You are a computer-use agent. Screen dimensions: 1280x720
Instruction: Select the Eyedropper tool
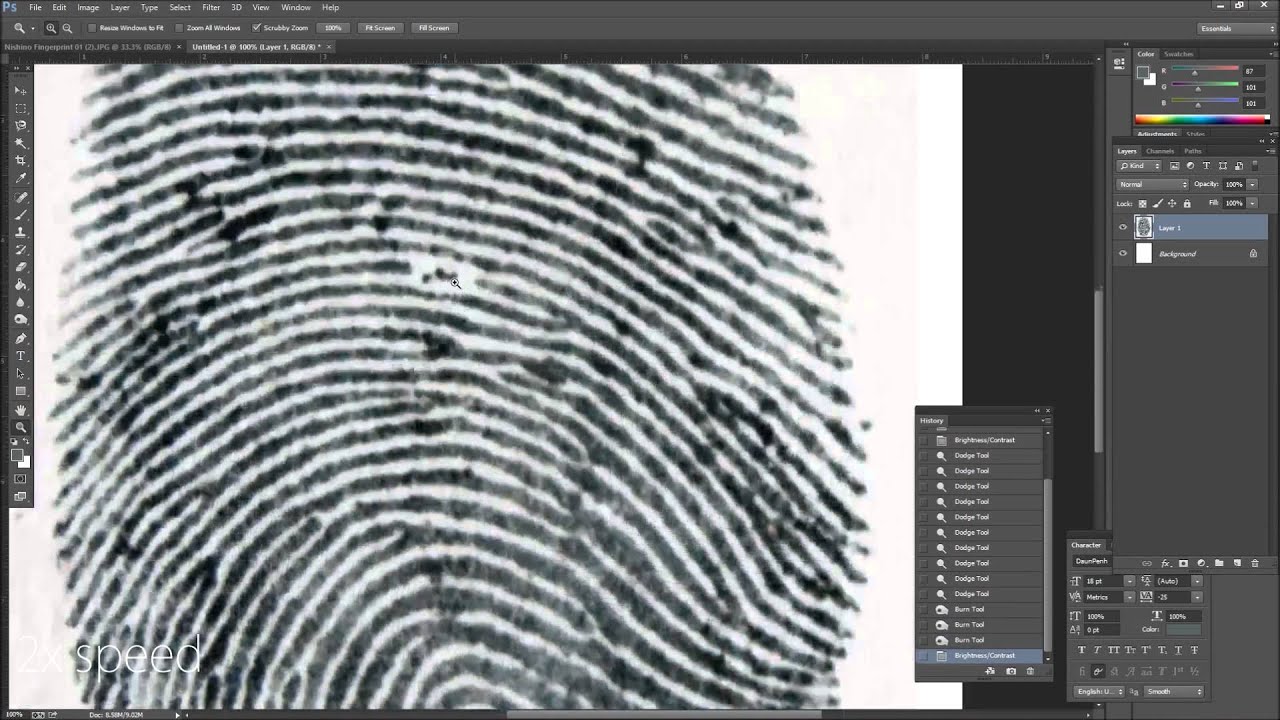click(x=21, y=179)
